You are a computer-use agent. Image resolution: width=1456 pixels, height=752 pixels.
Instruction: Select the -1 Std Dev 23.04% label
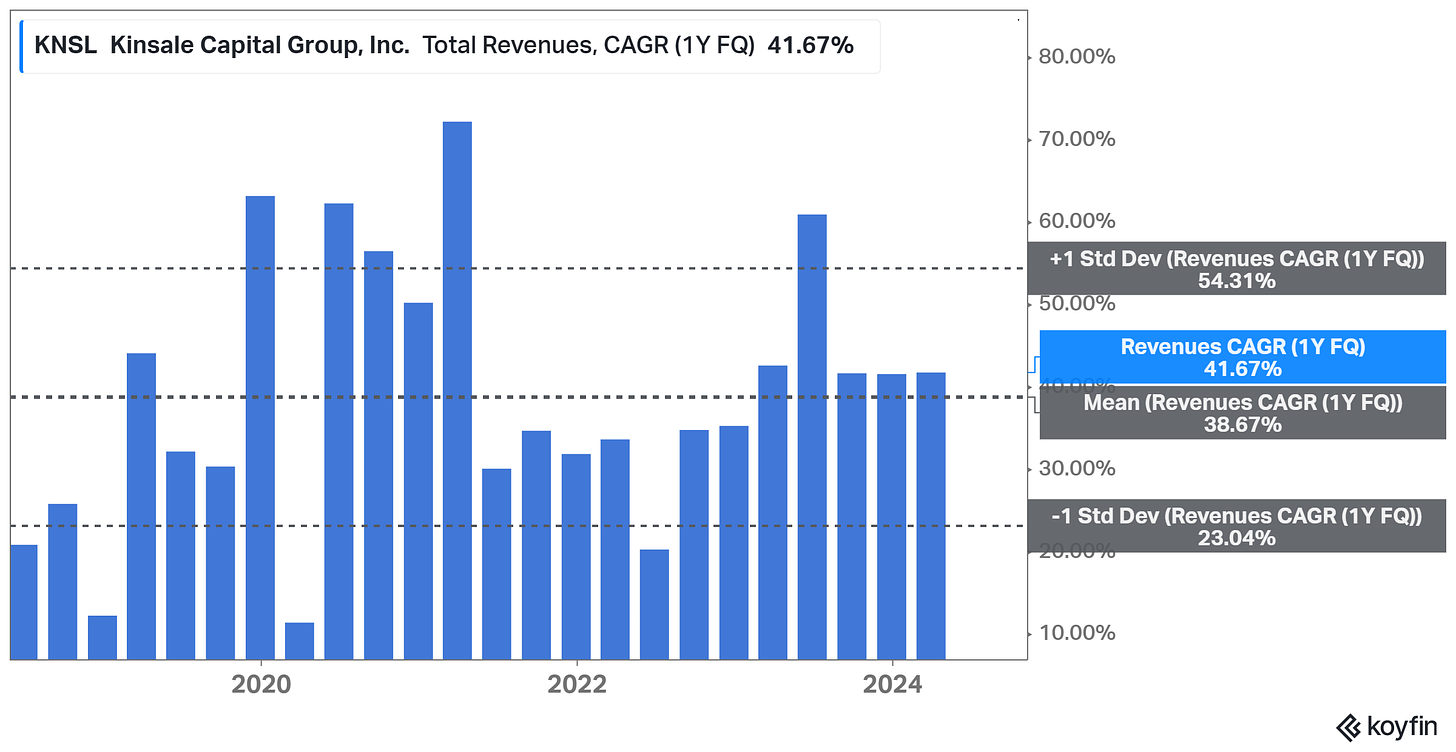[1236, 526]
